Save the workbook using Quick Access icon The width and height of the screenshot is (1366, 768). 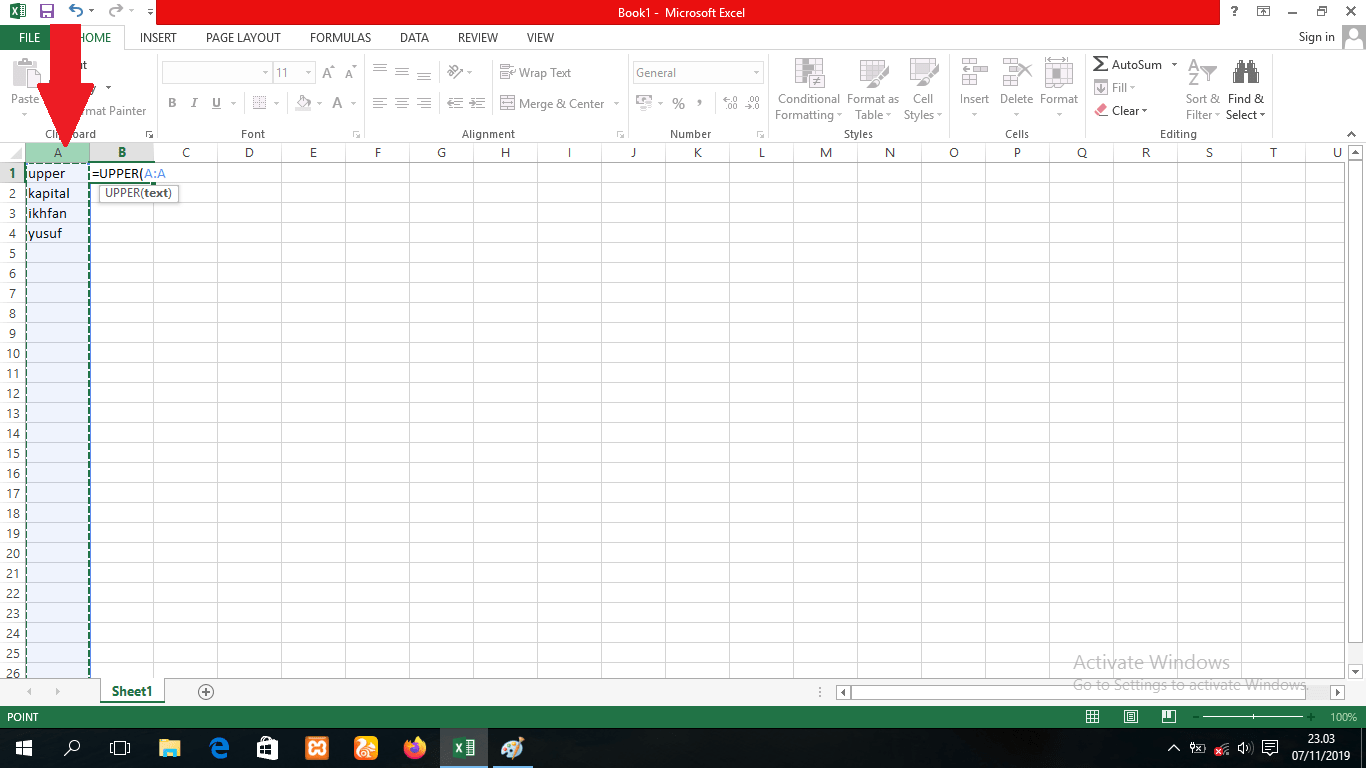pos(46,12)
